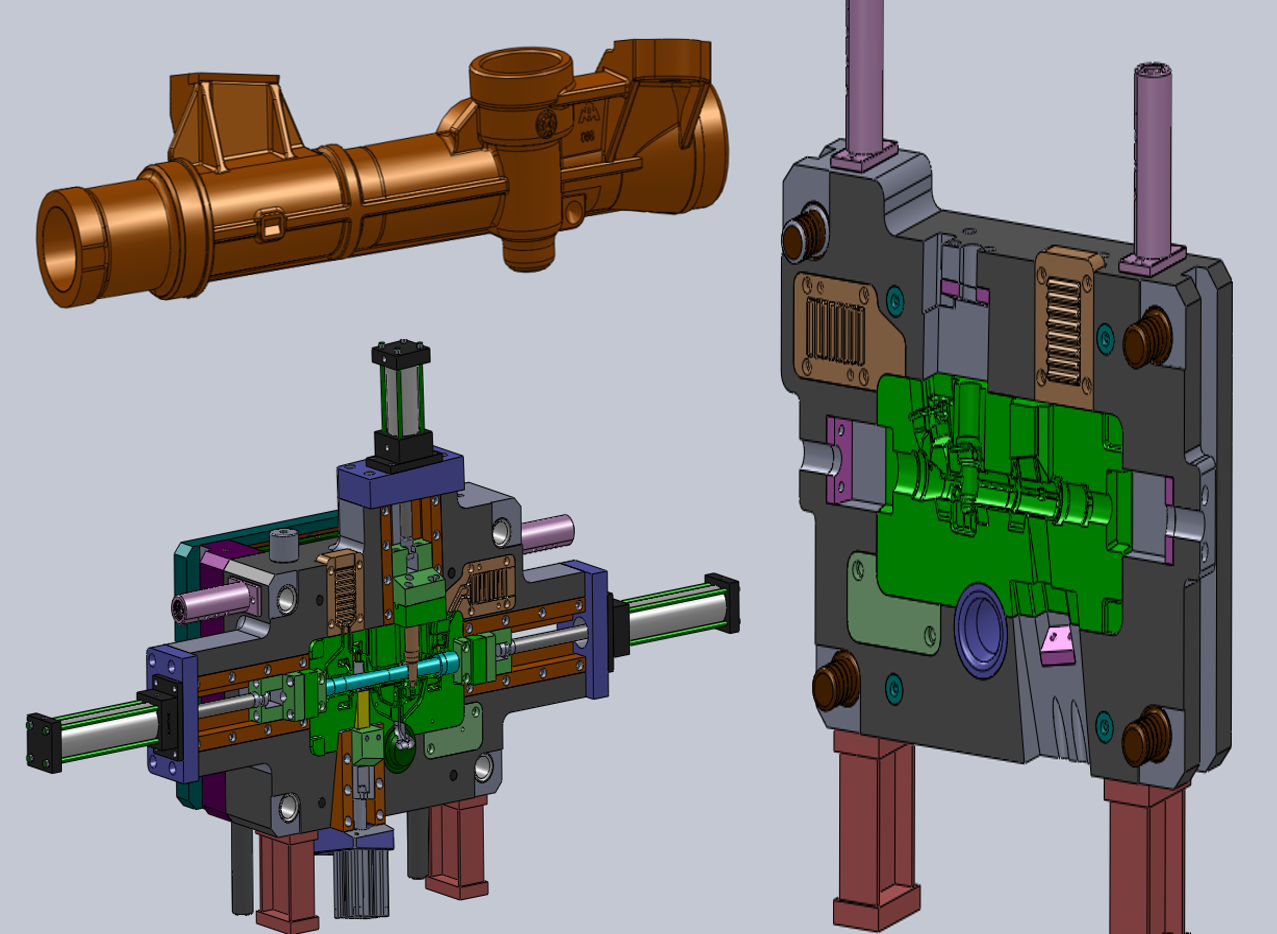Select the right red support leg under right mold
Image resolution: width=1277 pixels, height=934 pixels.
point(1147,850)
